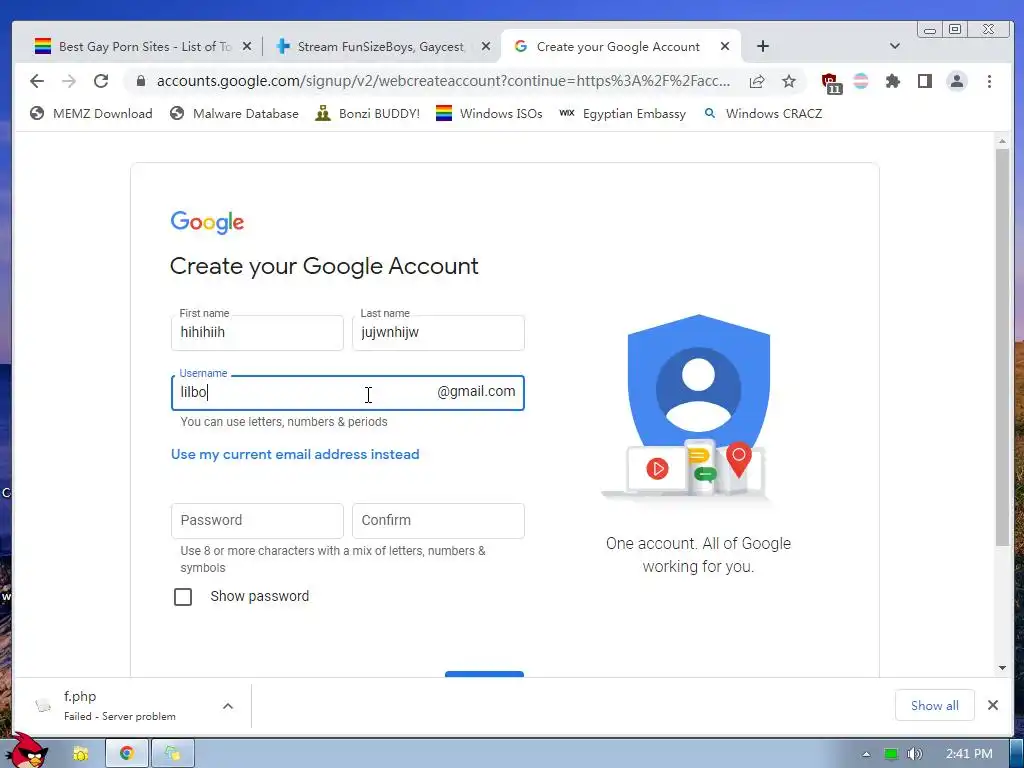Click the pink-blue striped extension icon
The image size is (1024, 768).
point(861,81)
